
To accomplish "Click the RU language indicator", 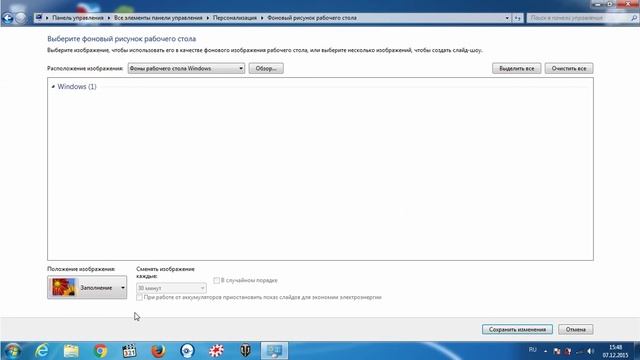I will tap(533, 350).
